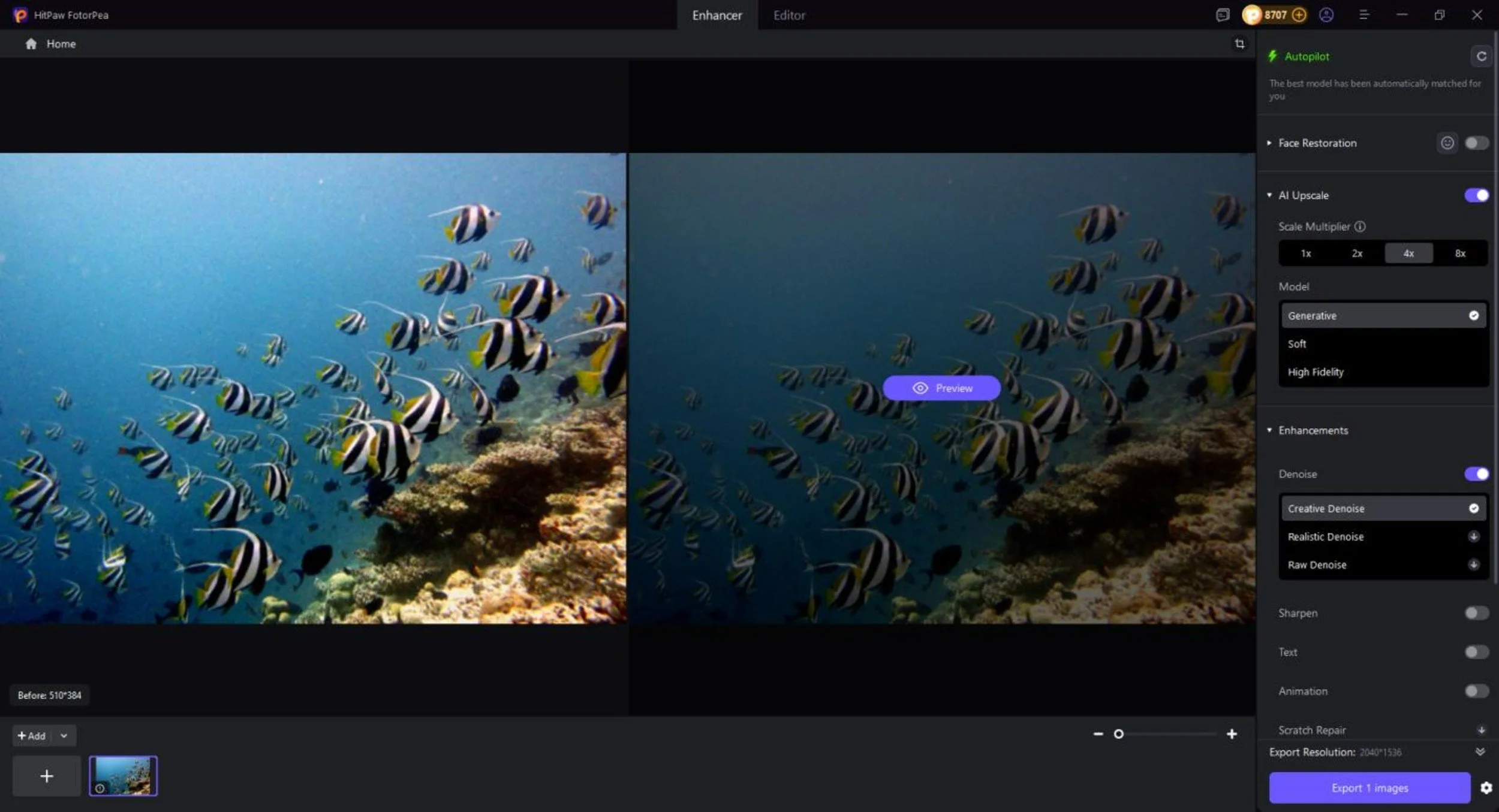Image resolution: width=1499 pixels, height=812 pixels.
Task: Click zoom in plus icon
Action: pos(1232,734)
